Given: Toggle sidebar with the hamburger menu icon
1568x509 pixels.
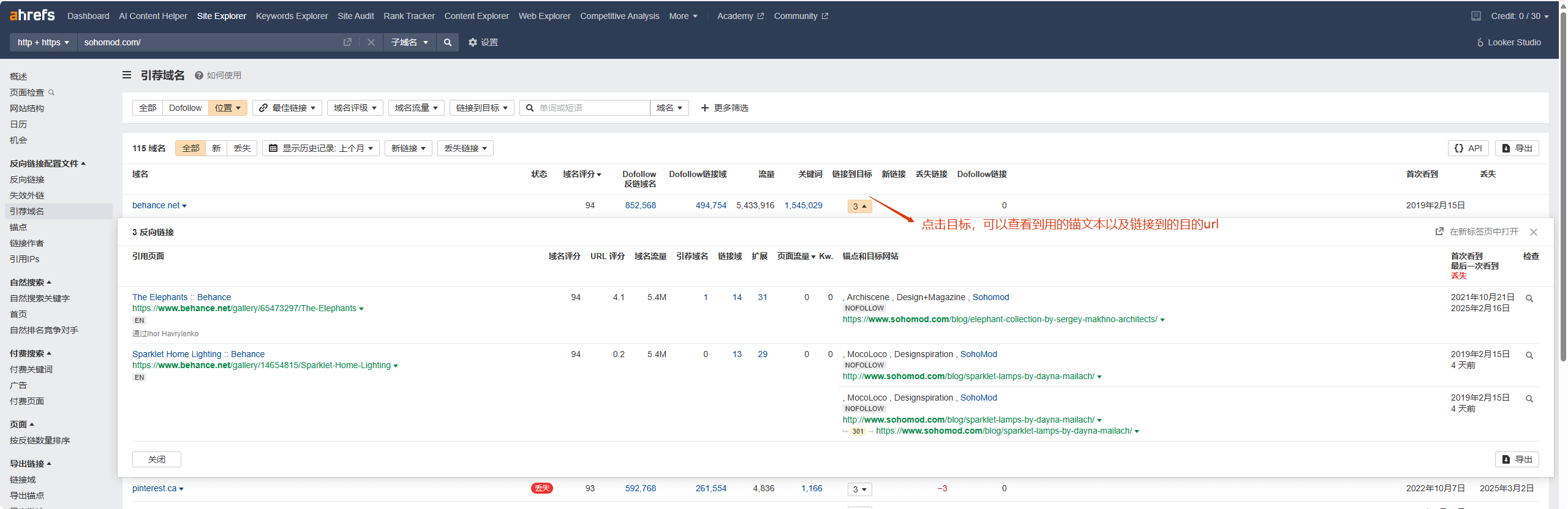Looking at the screenshot, I should coord(127,75).
